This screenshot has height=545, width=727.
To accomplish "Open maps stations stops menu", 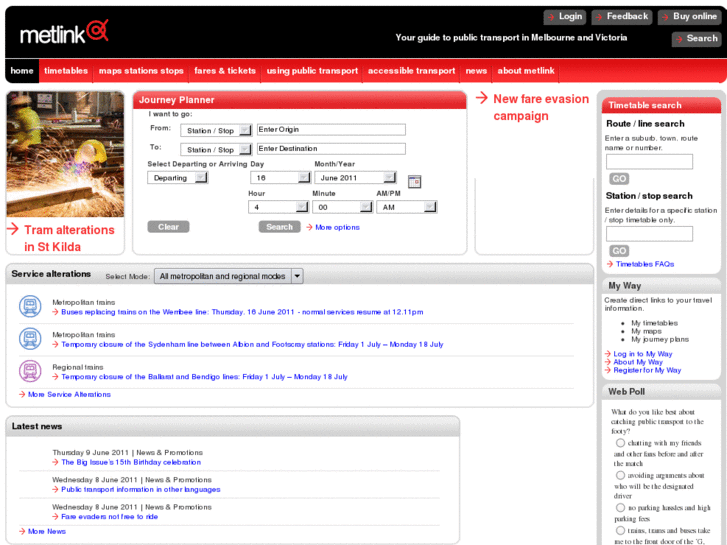I will pos(141,71).
